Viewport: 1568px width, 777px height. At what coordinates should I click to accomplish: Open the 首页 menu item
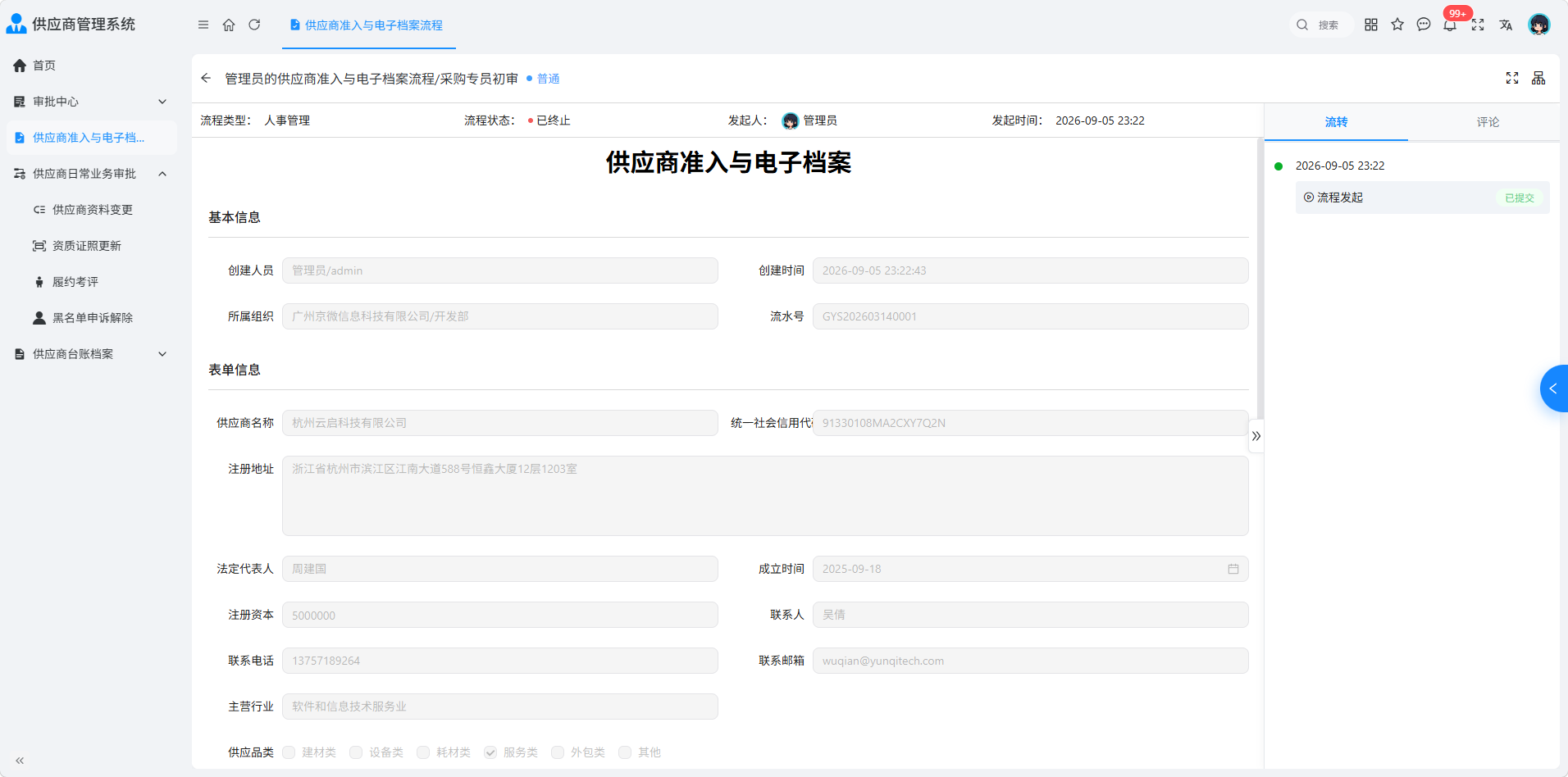pos(92,66)
